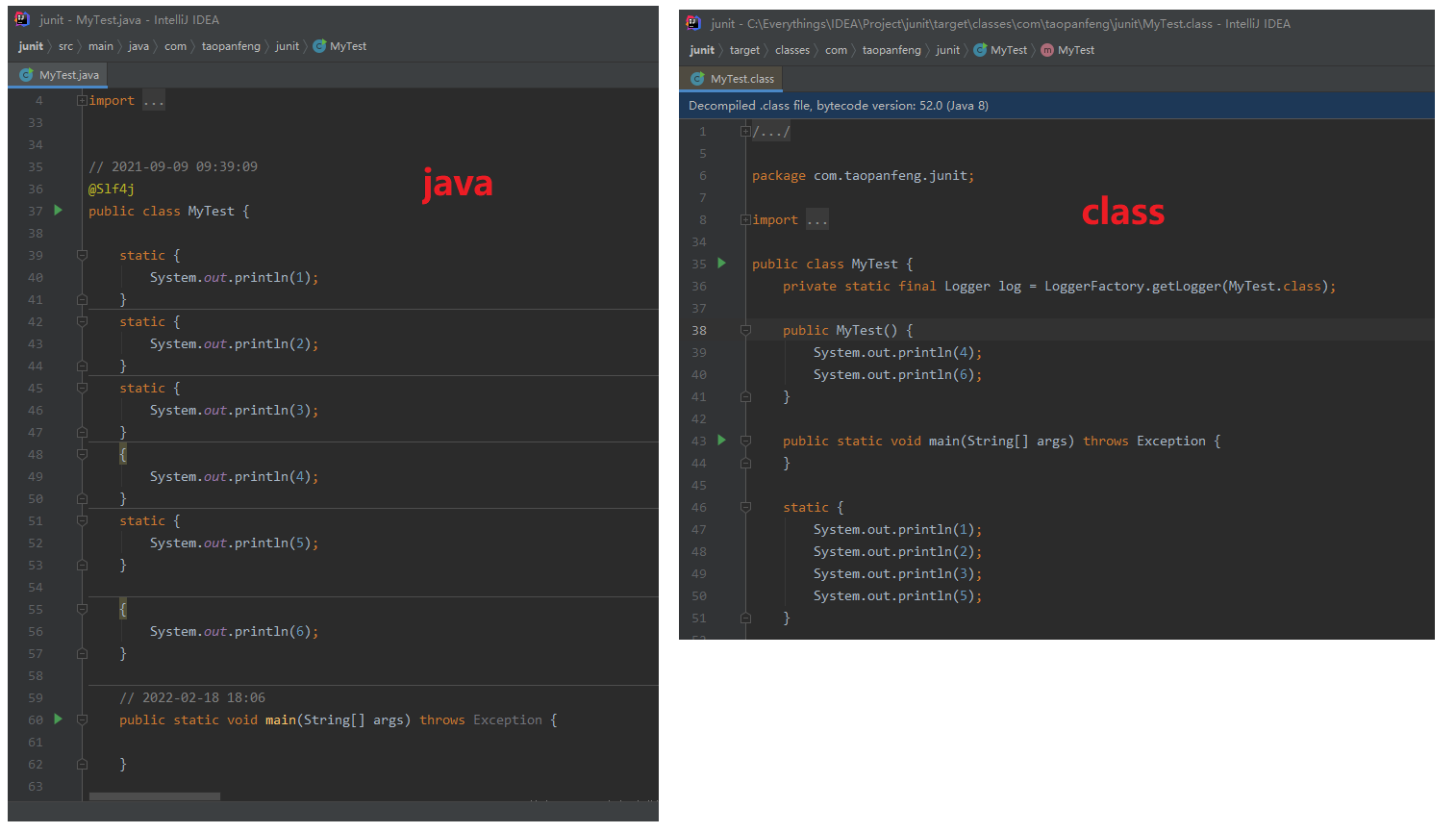Click the horizontal scrollbar in java editor

point(155,796)
